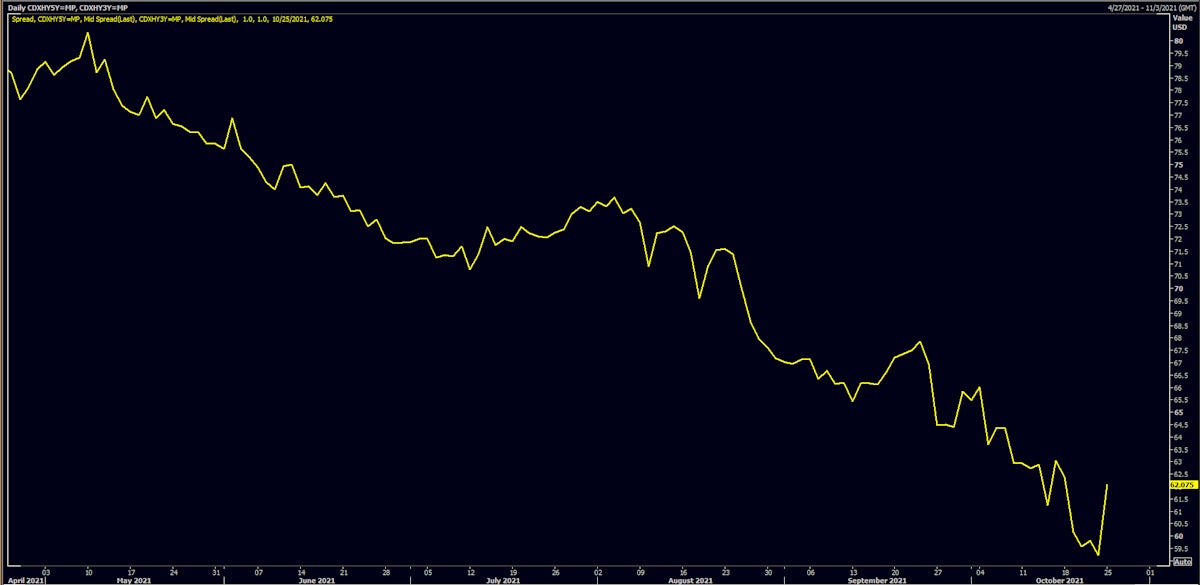
Task: Click the May 2021 label on the time axis
Action: (x=133, y=580)
